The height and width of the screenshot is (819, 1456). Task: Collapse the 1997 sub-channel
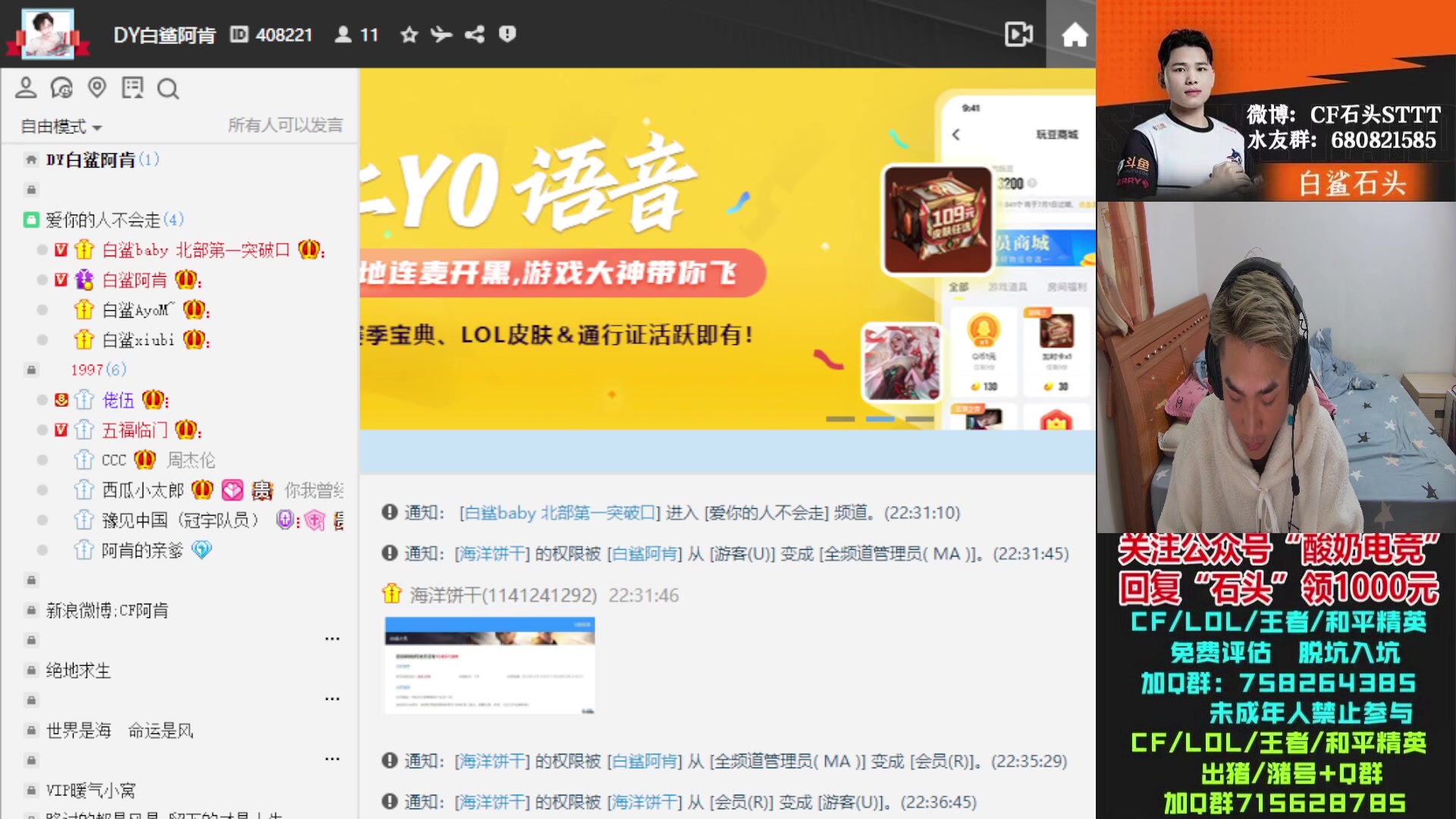pos(31,370)
